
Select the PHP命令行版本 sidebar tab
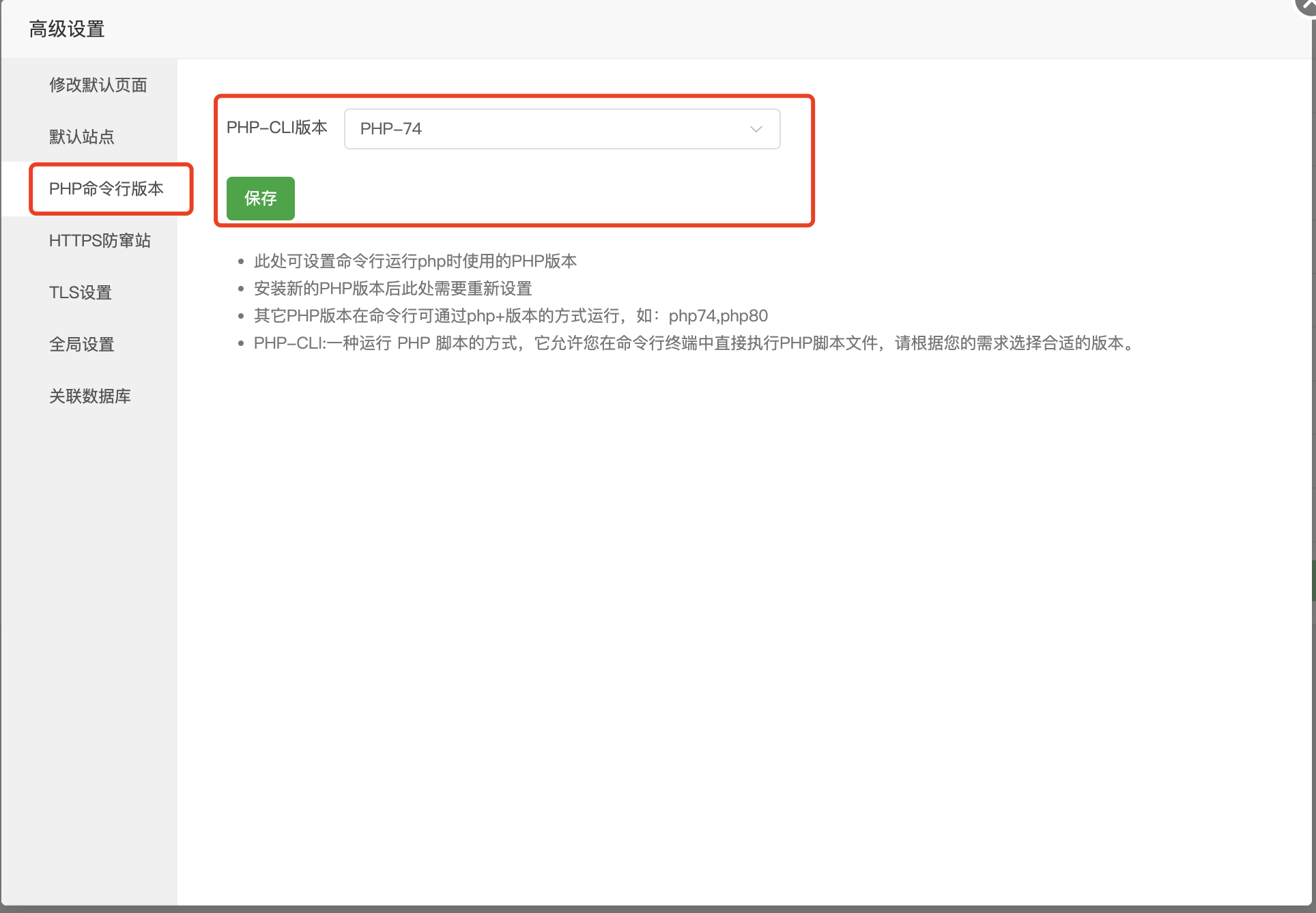(106, 189)
